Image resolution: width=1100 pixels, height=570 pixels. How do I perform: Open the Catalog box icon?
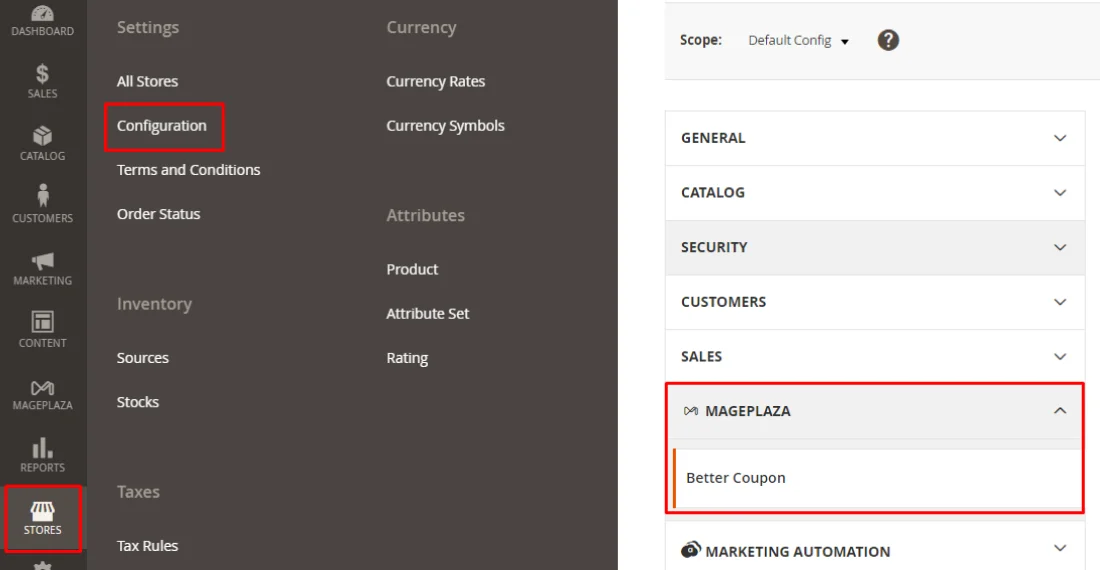click(42, 135)
